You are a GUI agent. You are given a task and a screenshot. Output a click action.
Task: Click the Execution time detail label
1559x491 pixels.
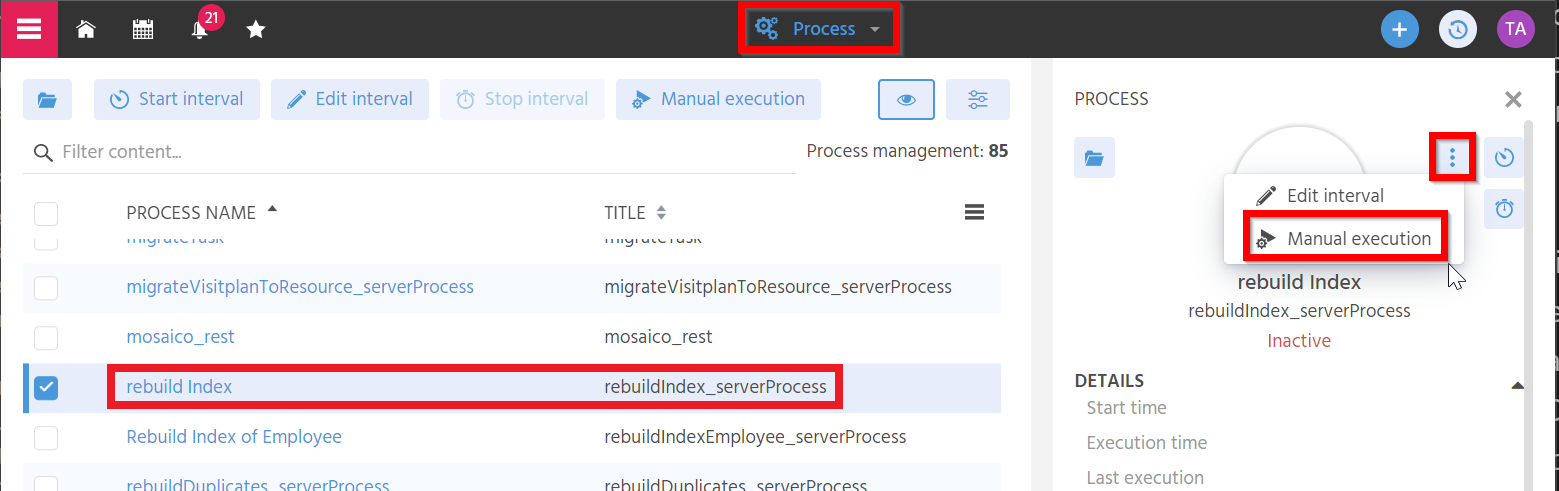1146,443
